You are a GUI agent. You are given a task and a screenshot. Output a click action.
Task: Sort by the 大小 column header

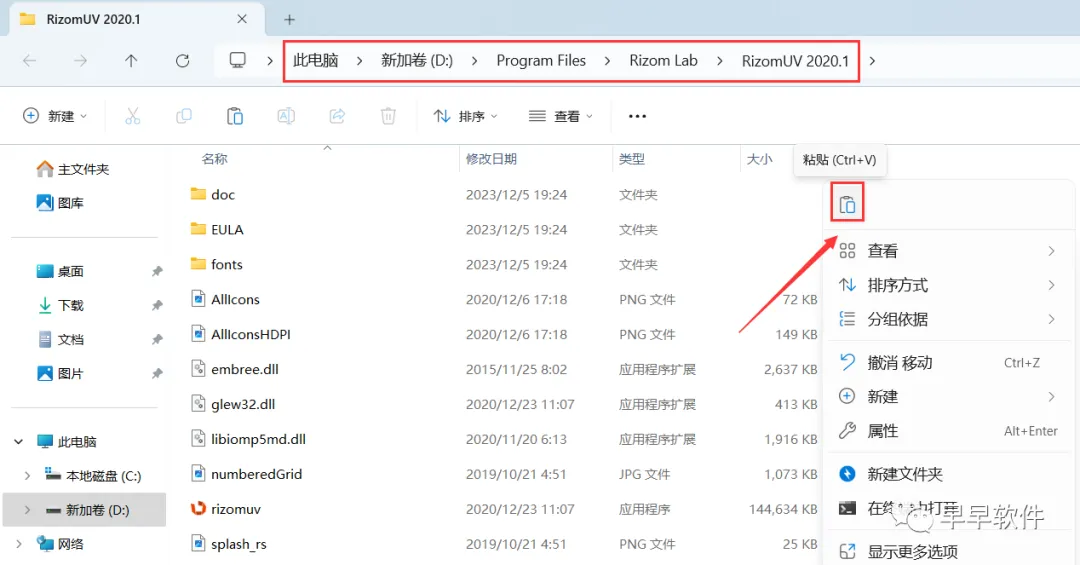click(760, 159)
